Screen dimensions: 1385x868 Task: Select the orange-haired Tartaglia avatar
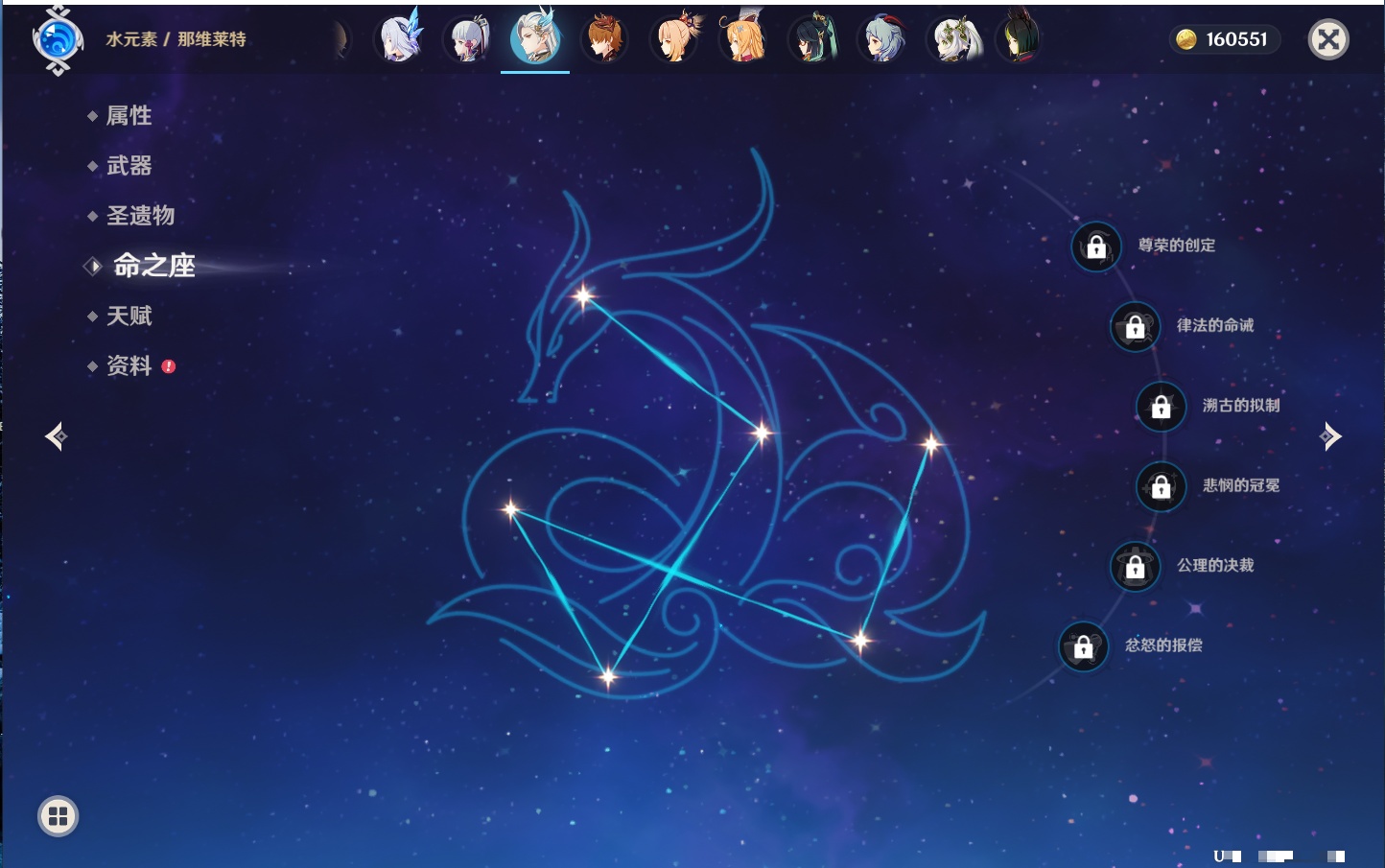point(605,39)
